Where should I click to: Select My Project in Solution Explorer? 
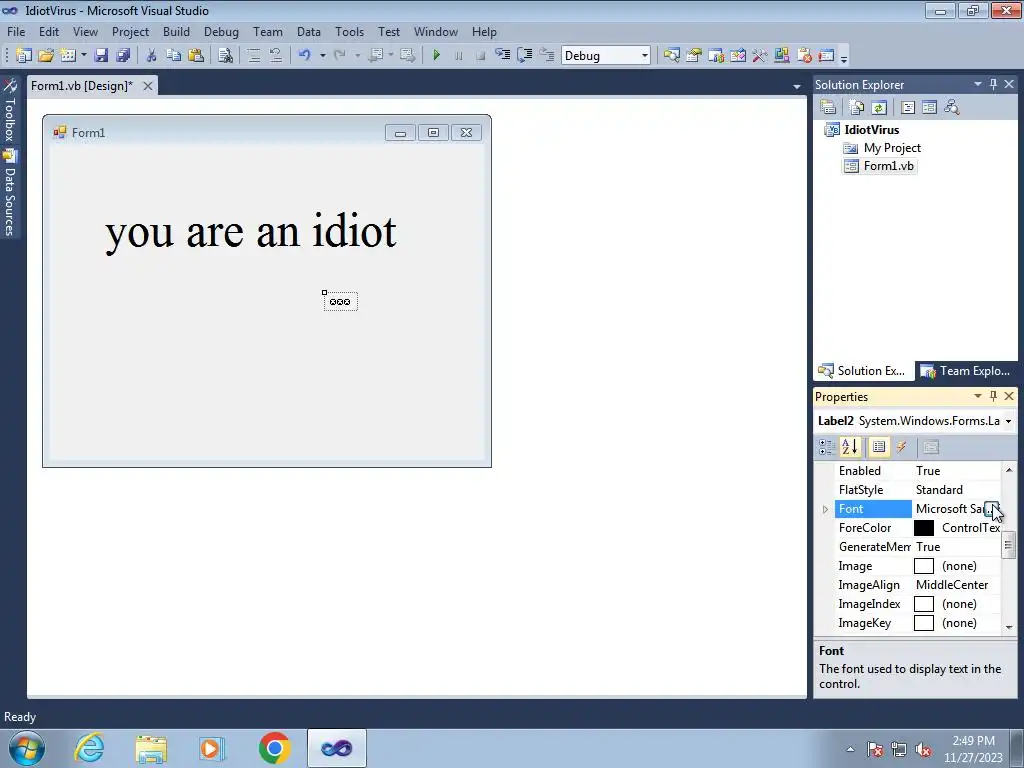892,148
